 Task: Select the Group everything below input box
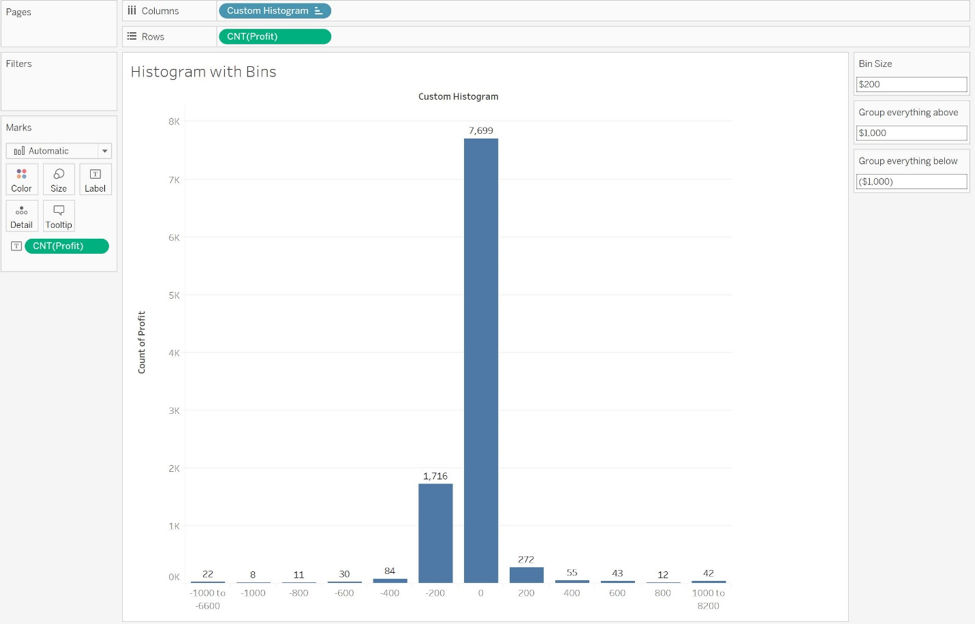click(911, 181)
